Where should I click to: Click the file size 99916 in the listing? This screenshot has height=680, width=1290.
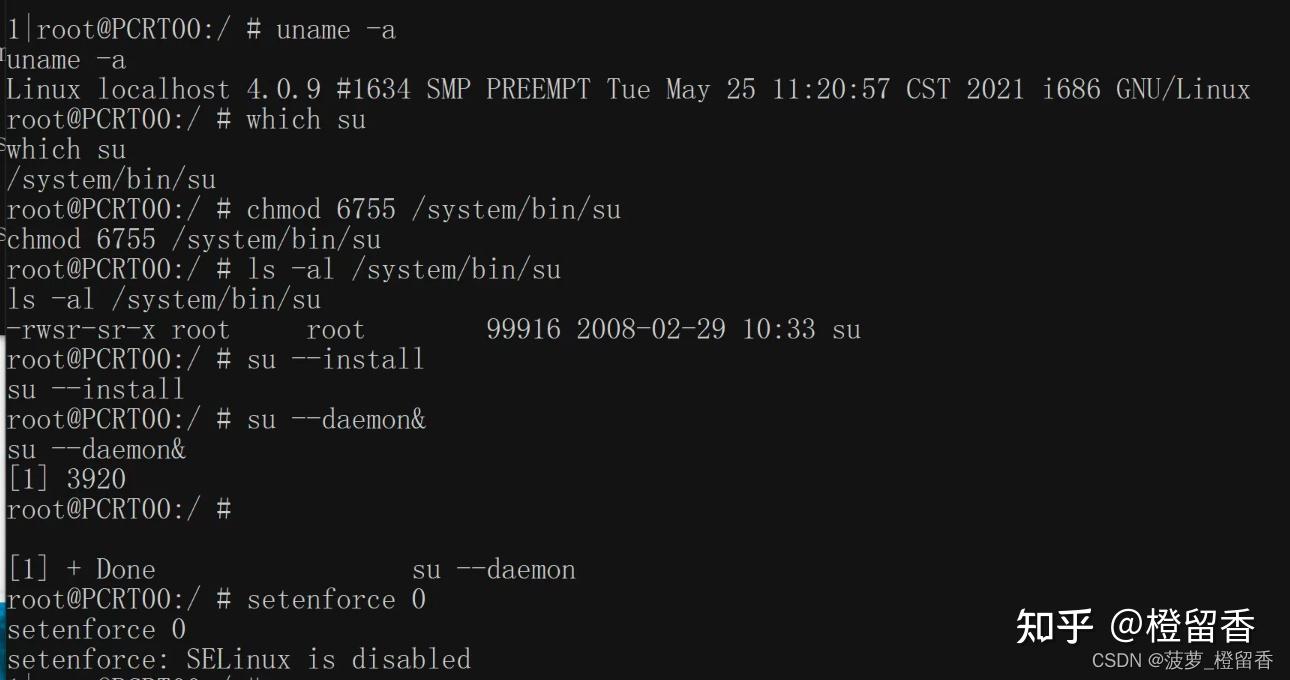tap(523, 330)
